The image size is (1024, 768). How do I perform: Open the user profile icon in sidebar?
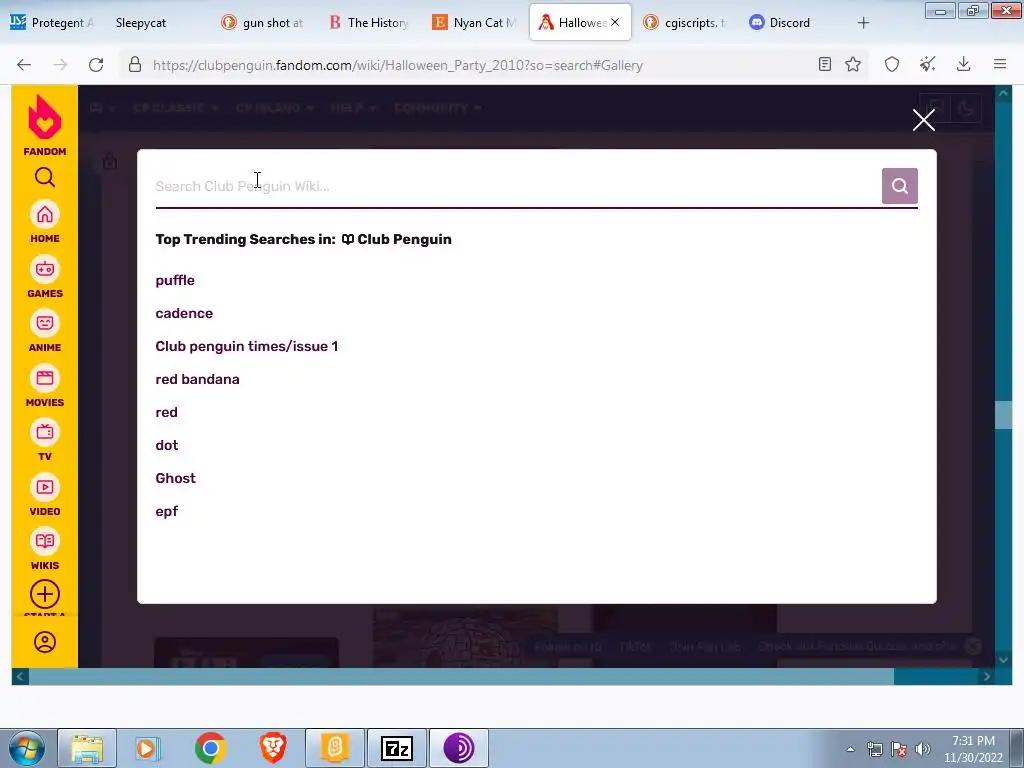tap(44, 642)
